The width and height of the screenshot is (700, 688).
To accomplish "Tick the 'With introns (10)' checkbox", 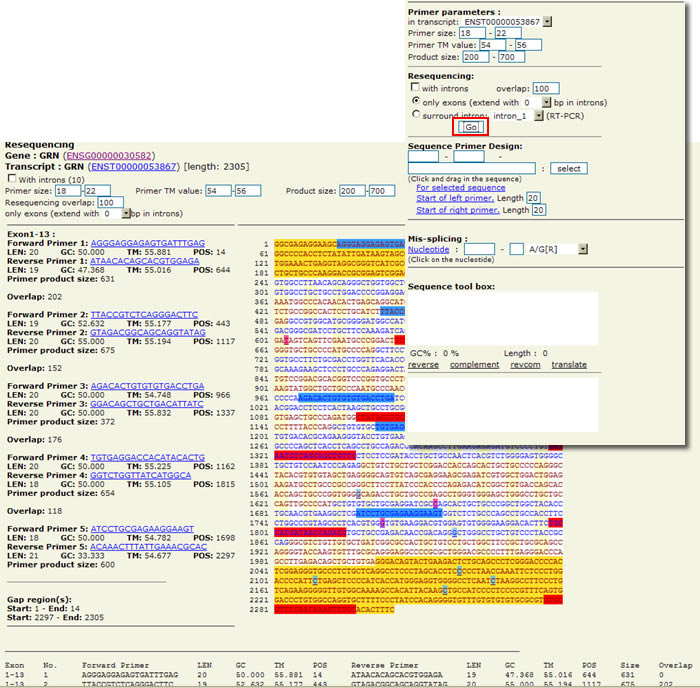I will pos(12,179).
